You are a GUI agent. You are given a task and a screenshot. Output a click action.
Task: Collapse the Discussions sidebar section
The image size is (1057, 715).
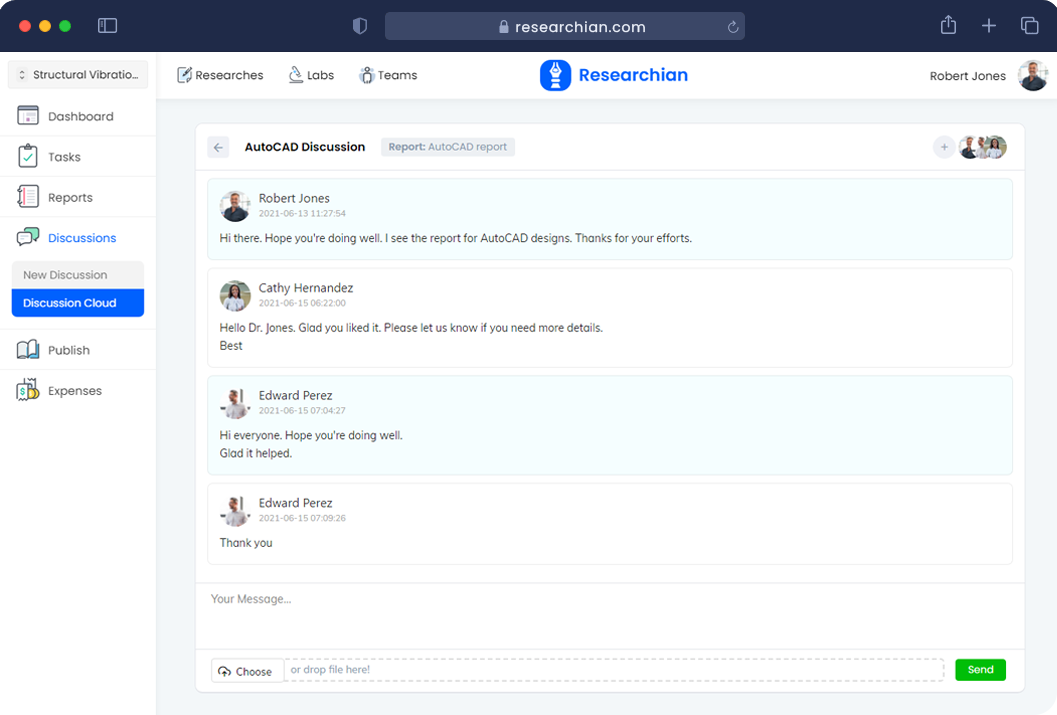click(81, 238)
